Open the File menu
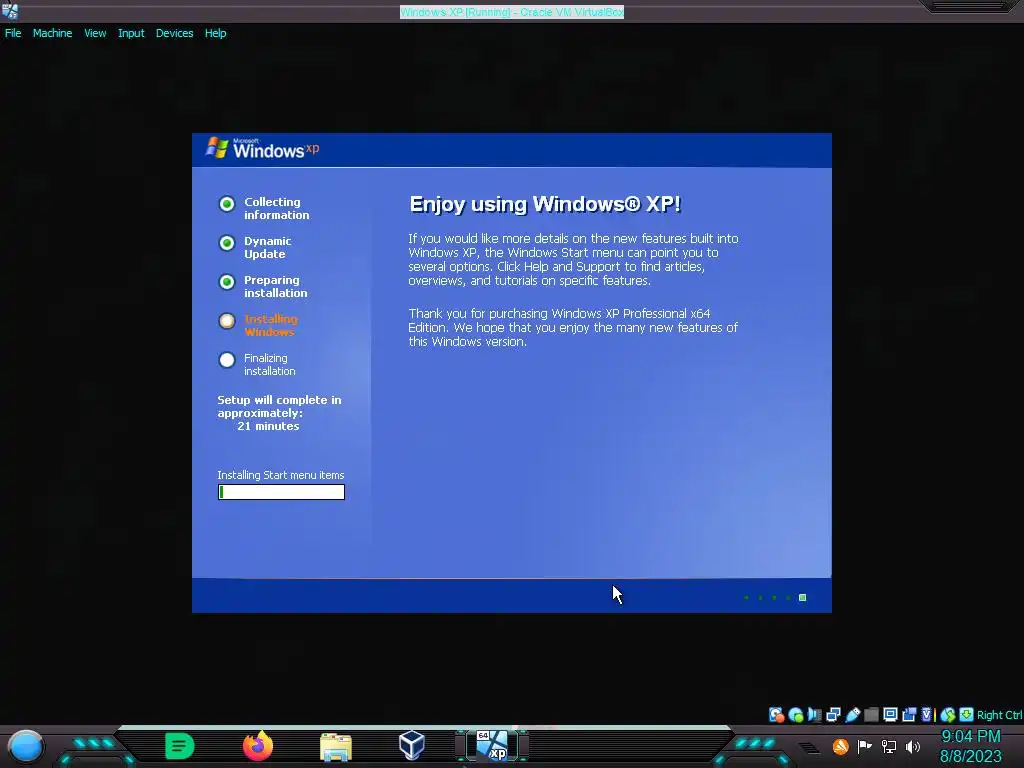 point(13,33)
